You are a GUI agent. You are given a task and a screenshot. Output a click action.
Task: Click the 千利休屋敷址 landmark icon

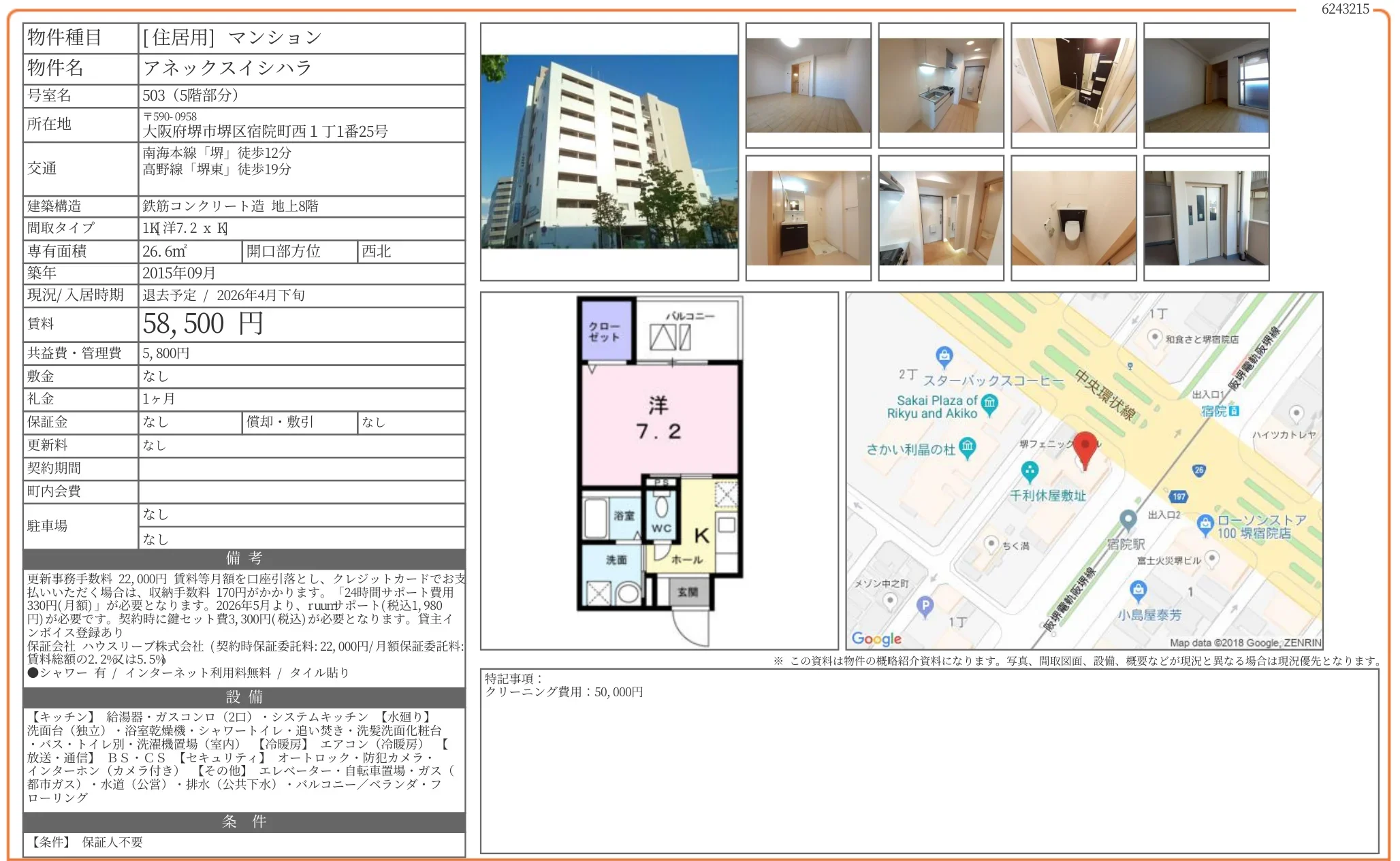(x=1029, y=470)
